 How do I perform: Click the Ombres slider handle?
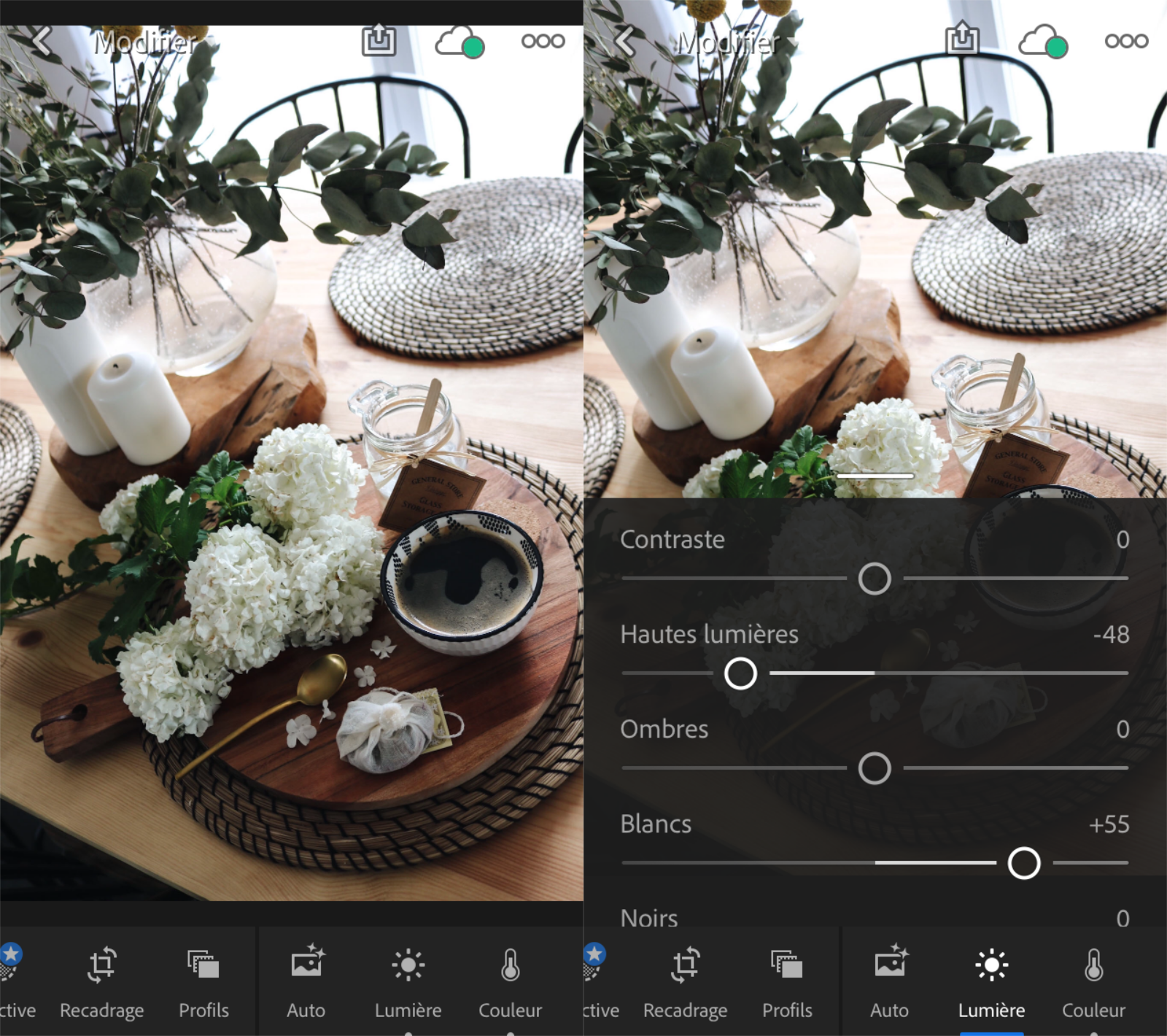875,768
